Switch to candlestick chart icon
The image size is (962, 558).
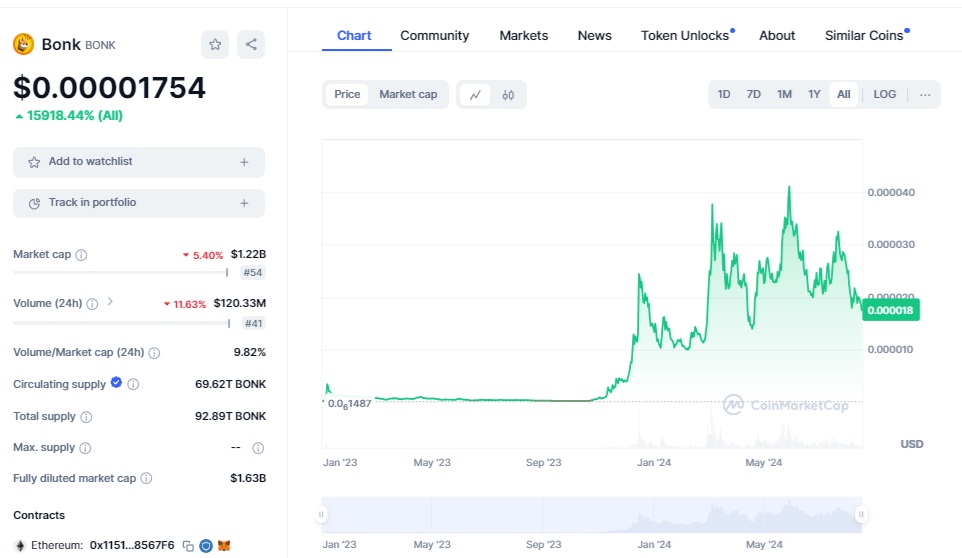(508, 95)
